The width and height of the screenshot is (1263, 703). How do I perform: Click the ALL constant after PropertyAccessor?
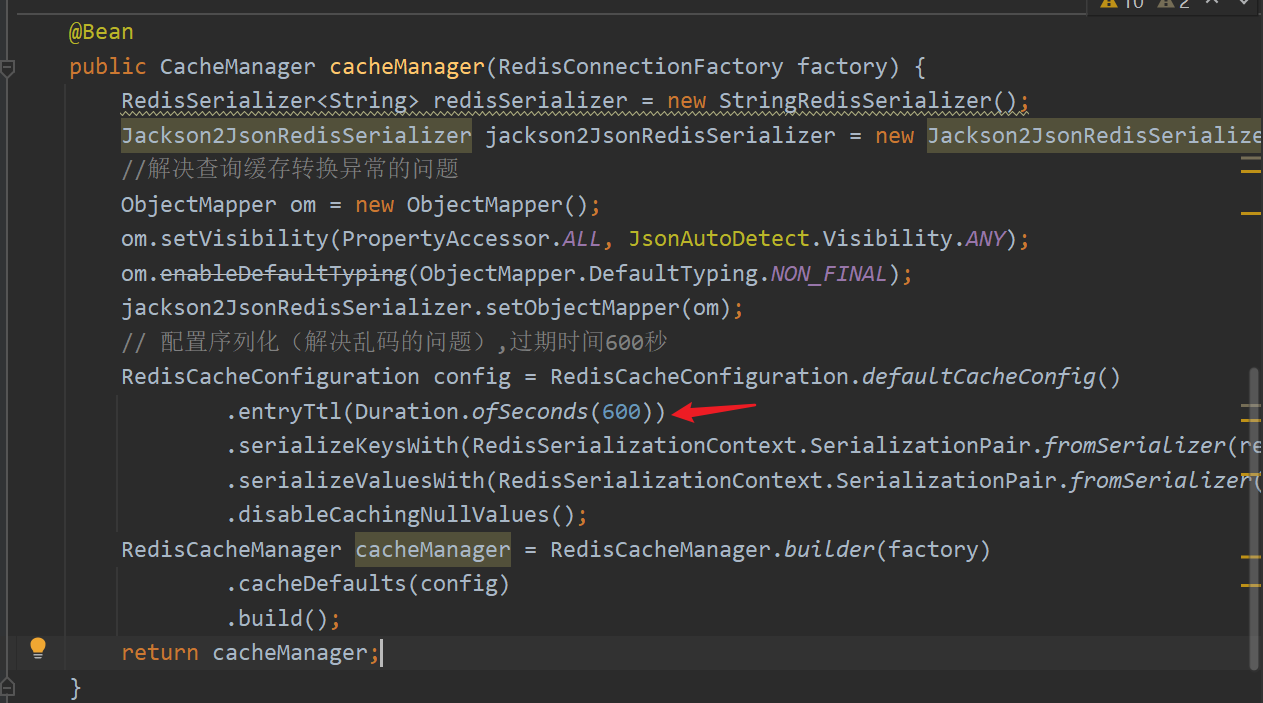click(582, 238)
